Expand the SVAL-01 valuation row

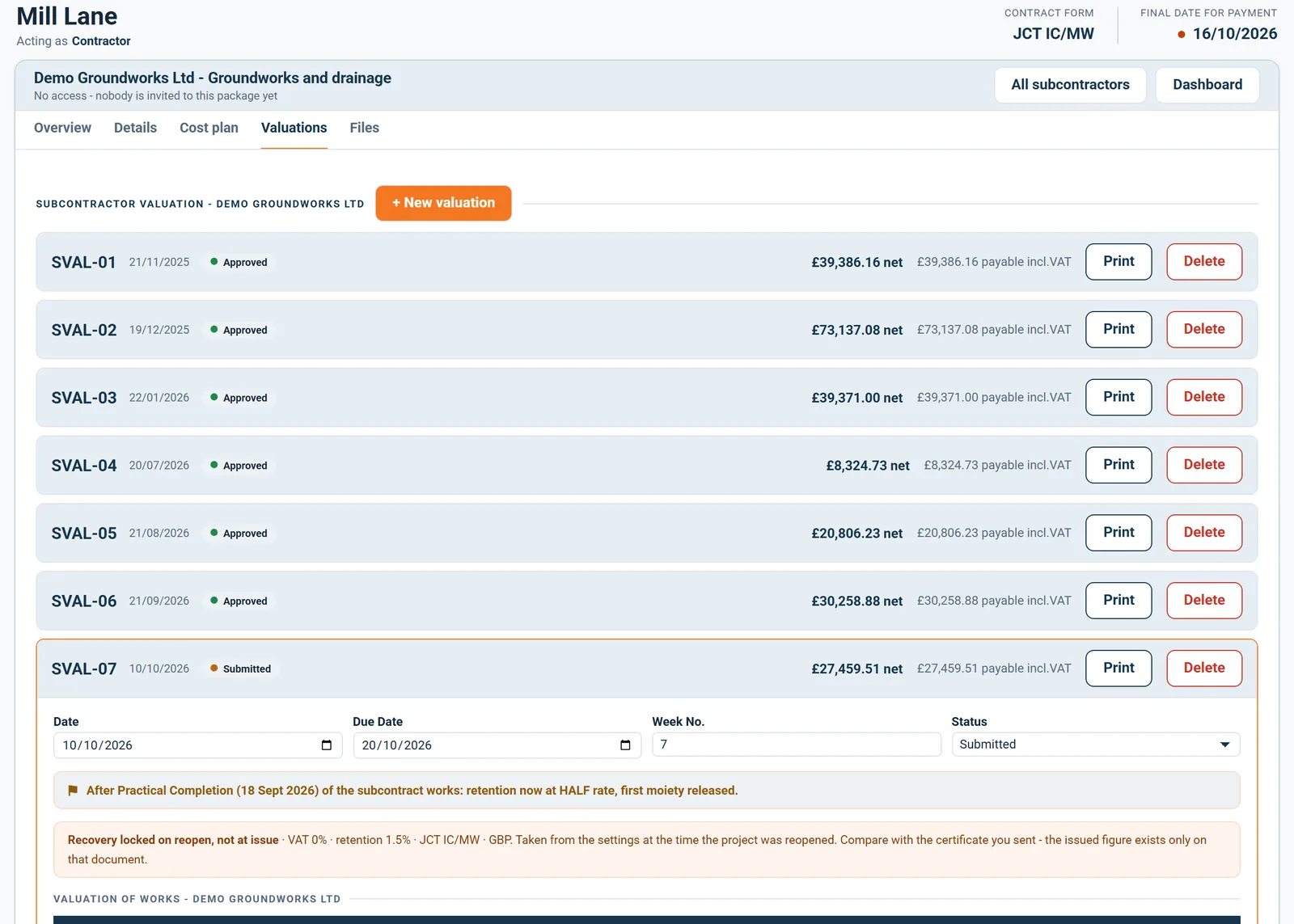(x=646, y=262)
